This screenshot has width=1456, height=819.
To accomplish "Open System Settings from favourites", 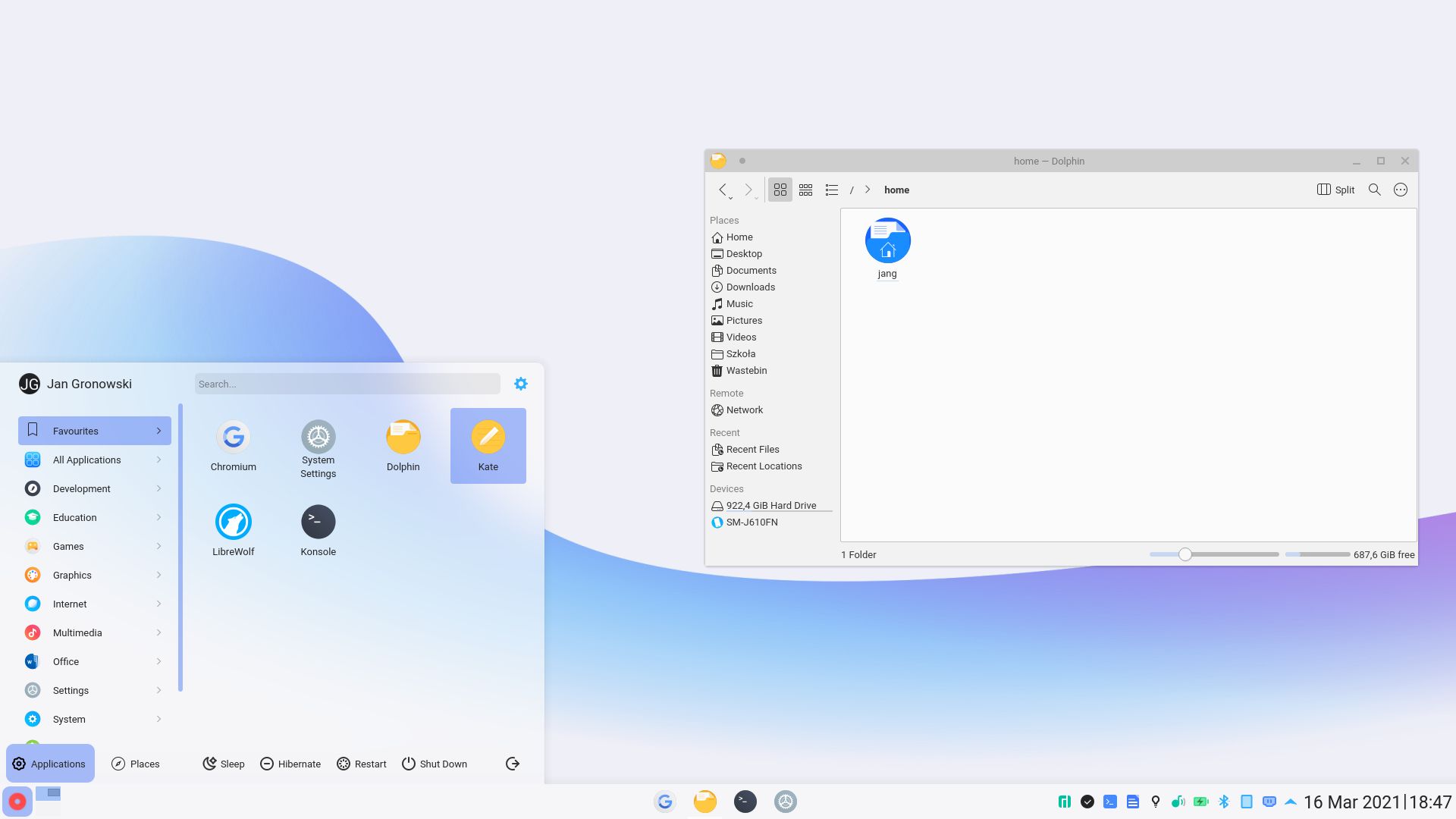I will coord(318,445).
